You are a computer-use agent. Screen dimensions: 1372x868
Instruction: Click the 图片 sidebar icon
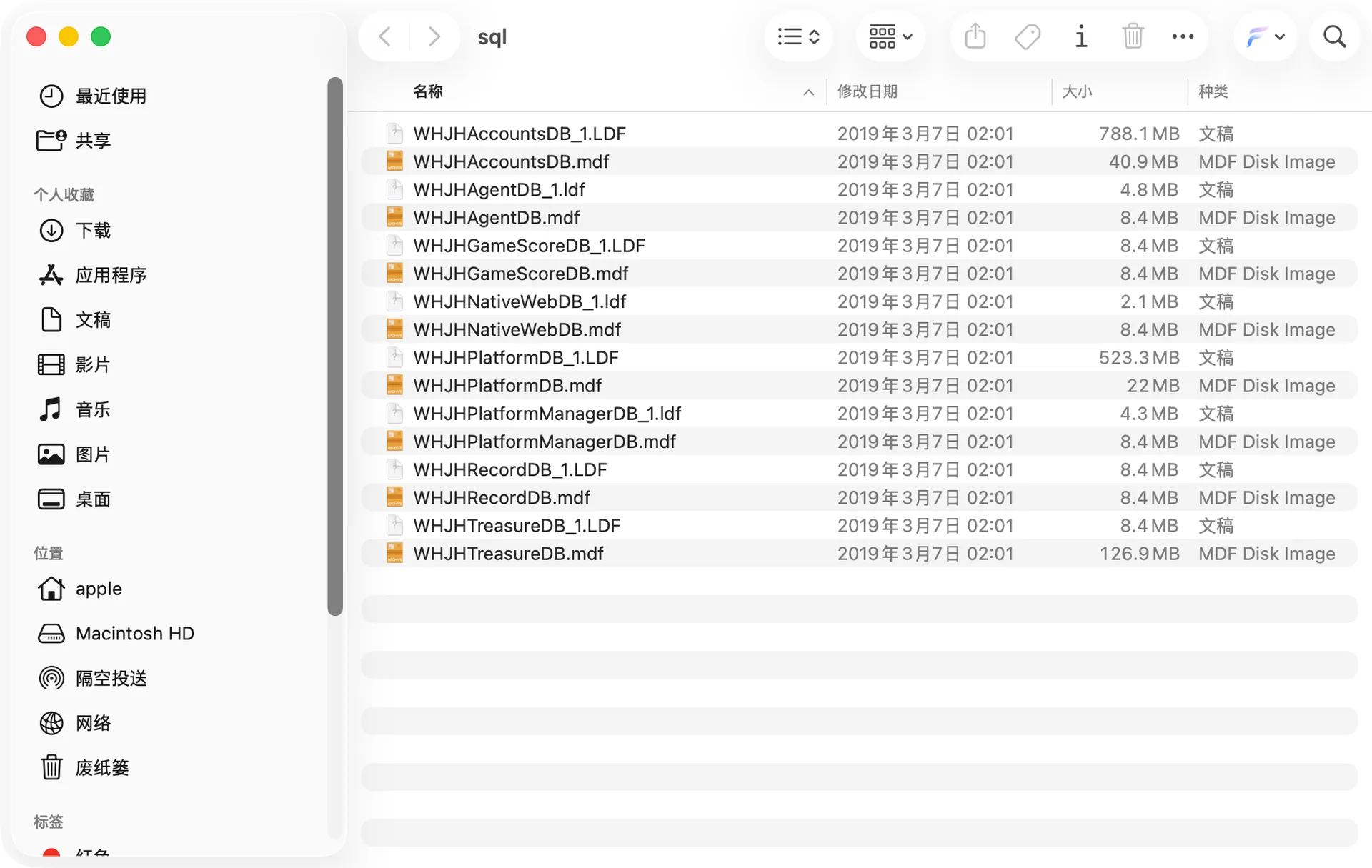(51, 454)
